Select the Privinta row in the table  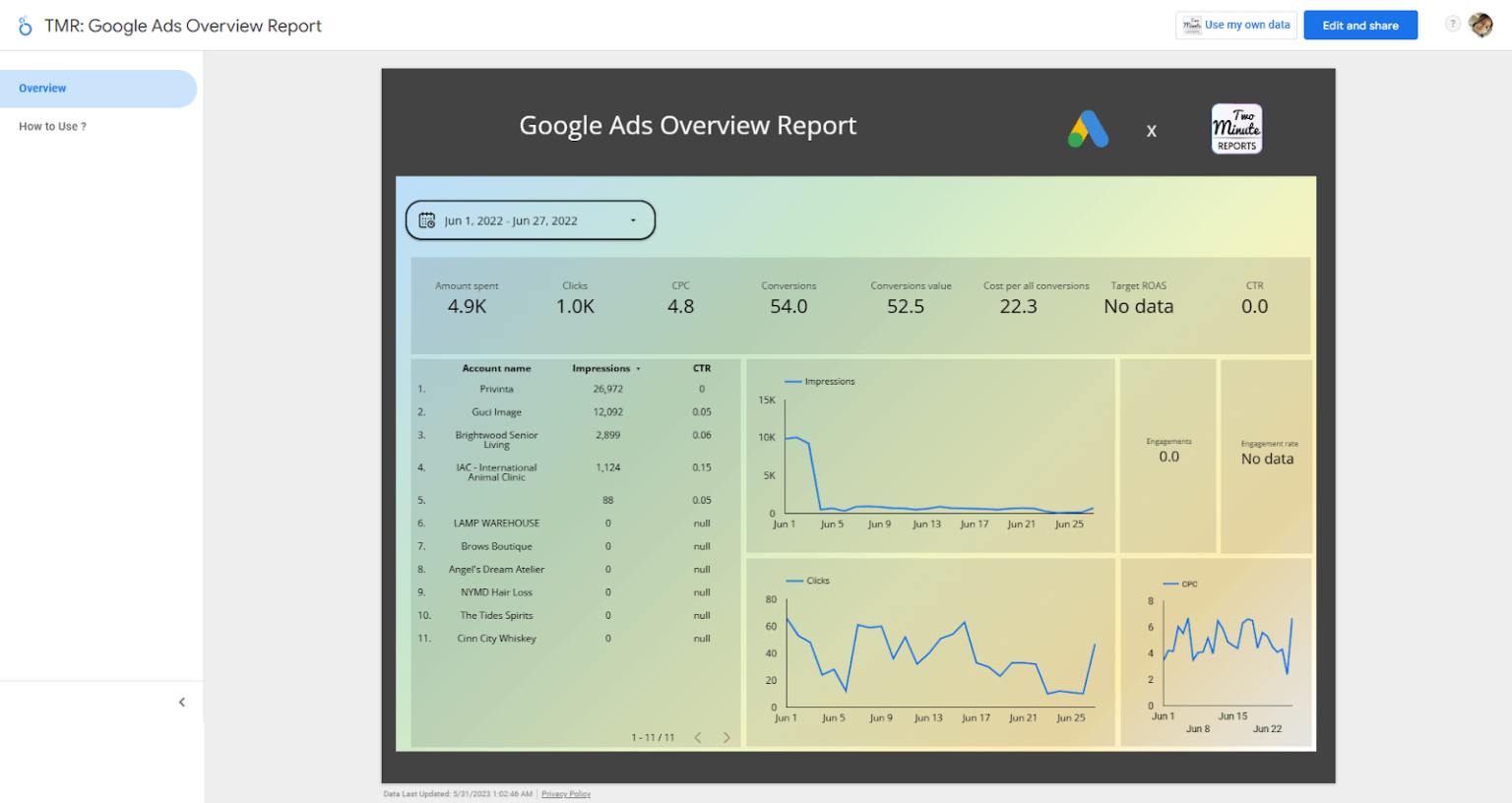pyautogui.click(x=496, y=388)
